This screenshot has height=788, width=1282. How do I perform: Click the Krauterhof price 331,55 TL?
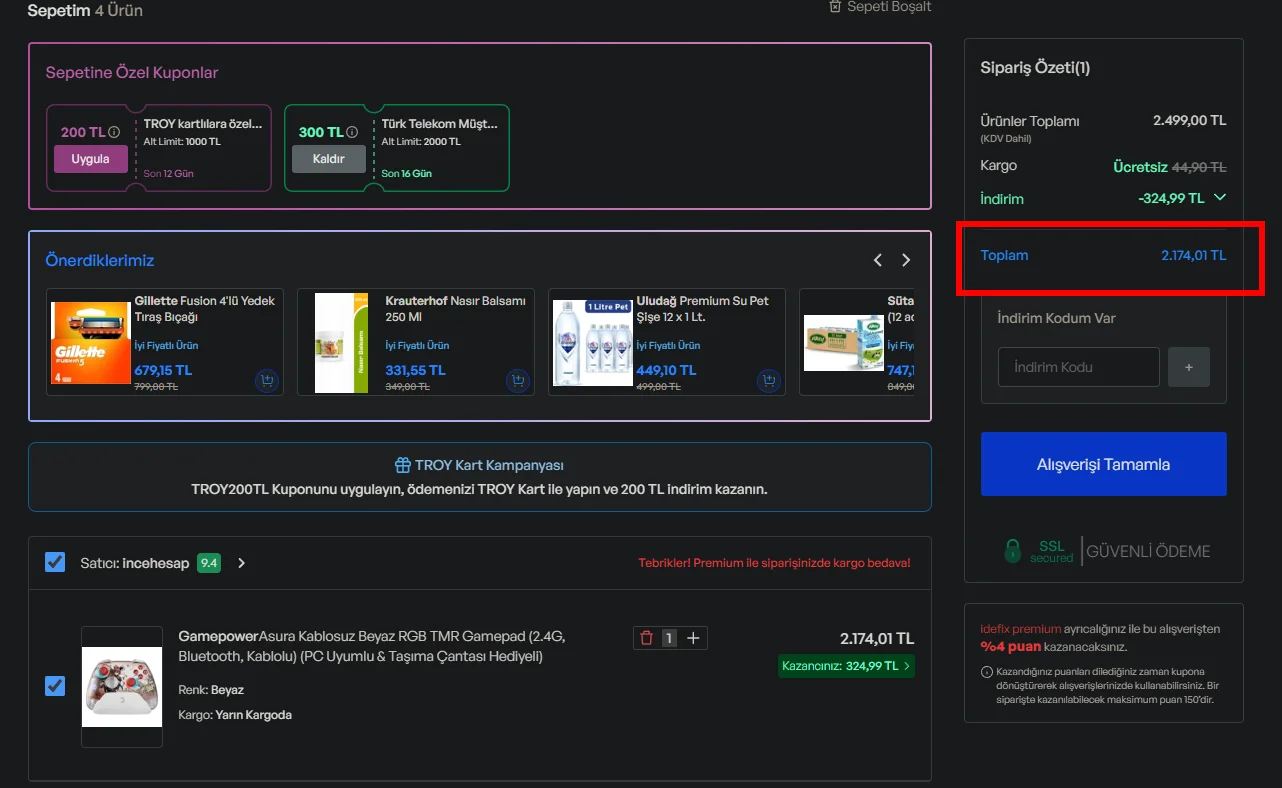pos(415,370)
